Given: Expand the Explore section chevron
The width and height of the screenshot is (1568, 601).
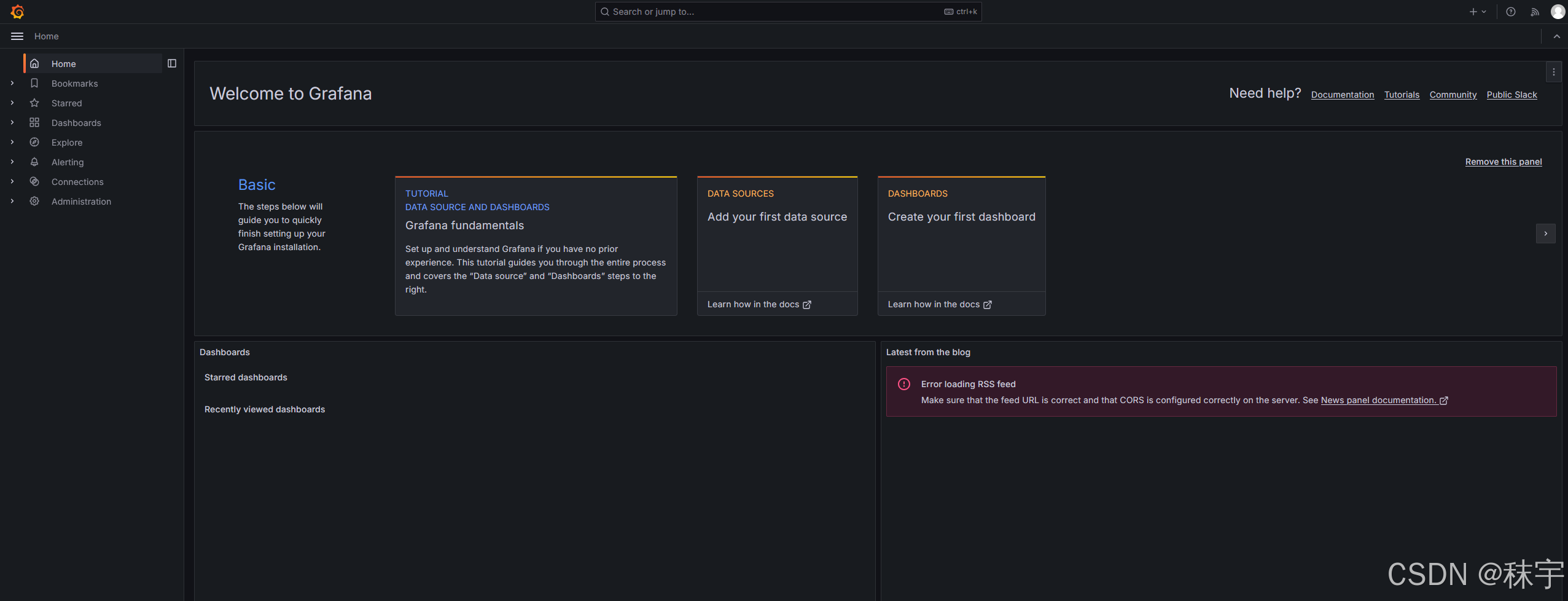Looking at the screenshot, I should [12, 142].
